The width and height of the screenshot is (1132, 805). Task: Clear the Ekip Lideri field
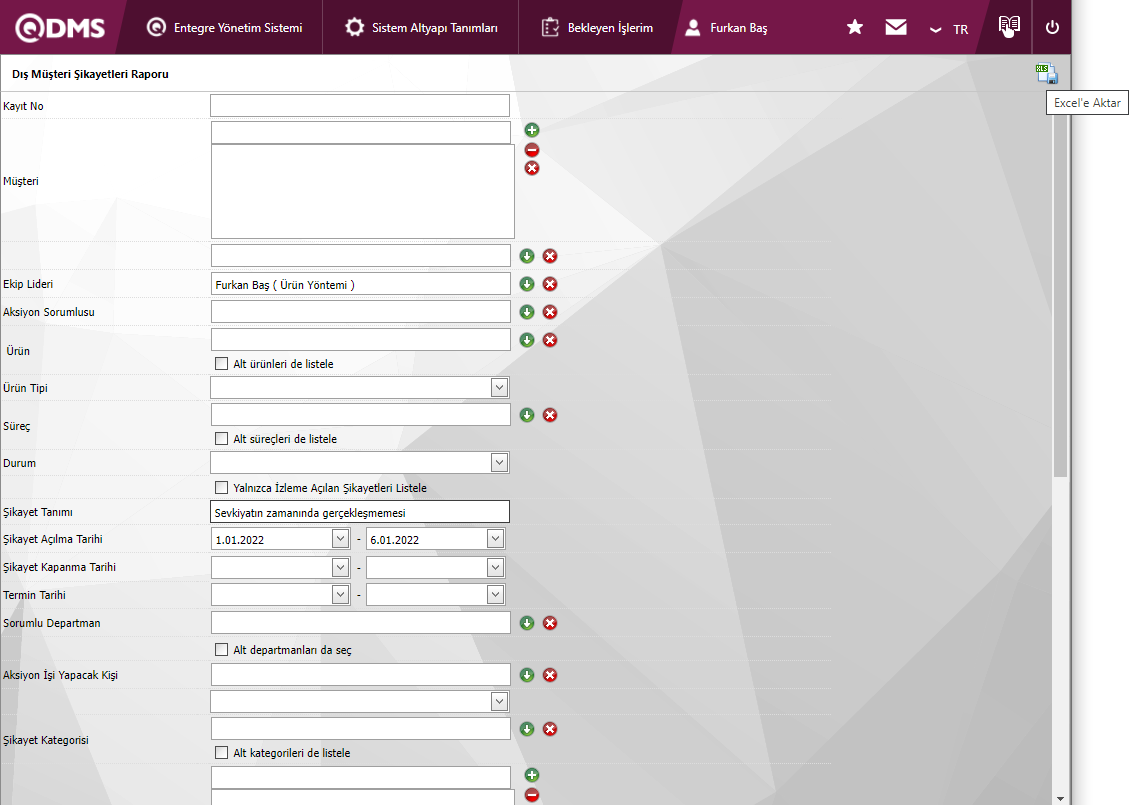pos(550,284)
